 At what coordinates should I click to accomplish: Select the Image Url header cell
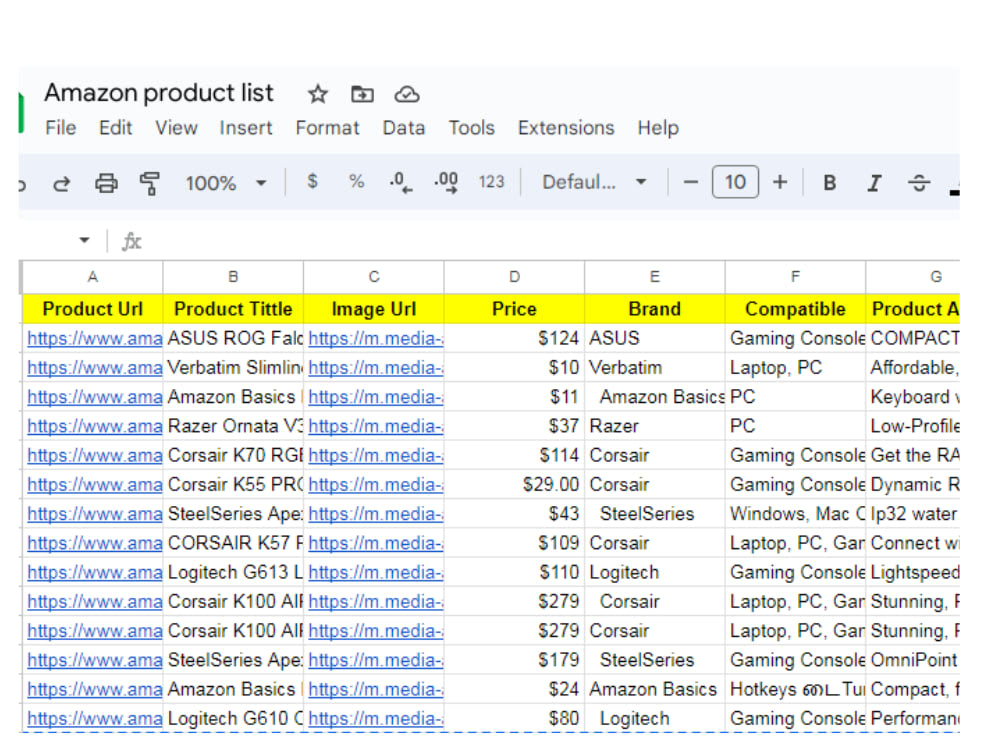(374, 309)
